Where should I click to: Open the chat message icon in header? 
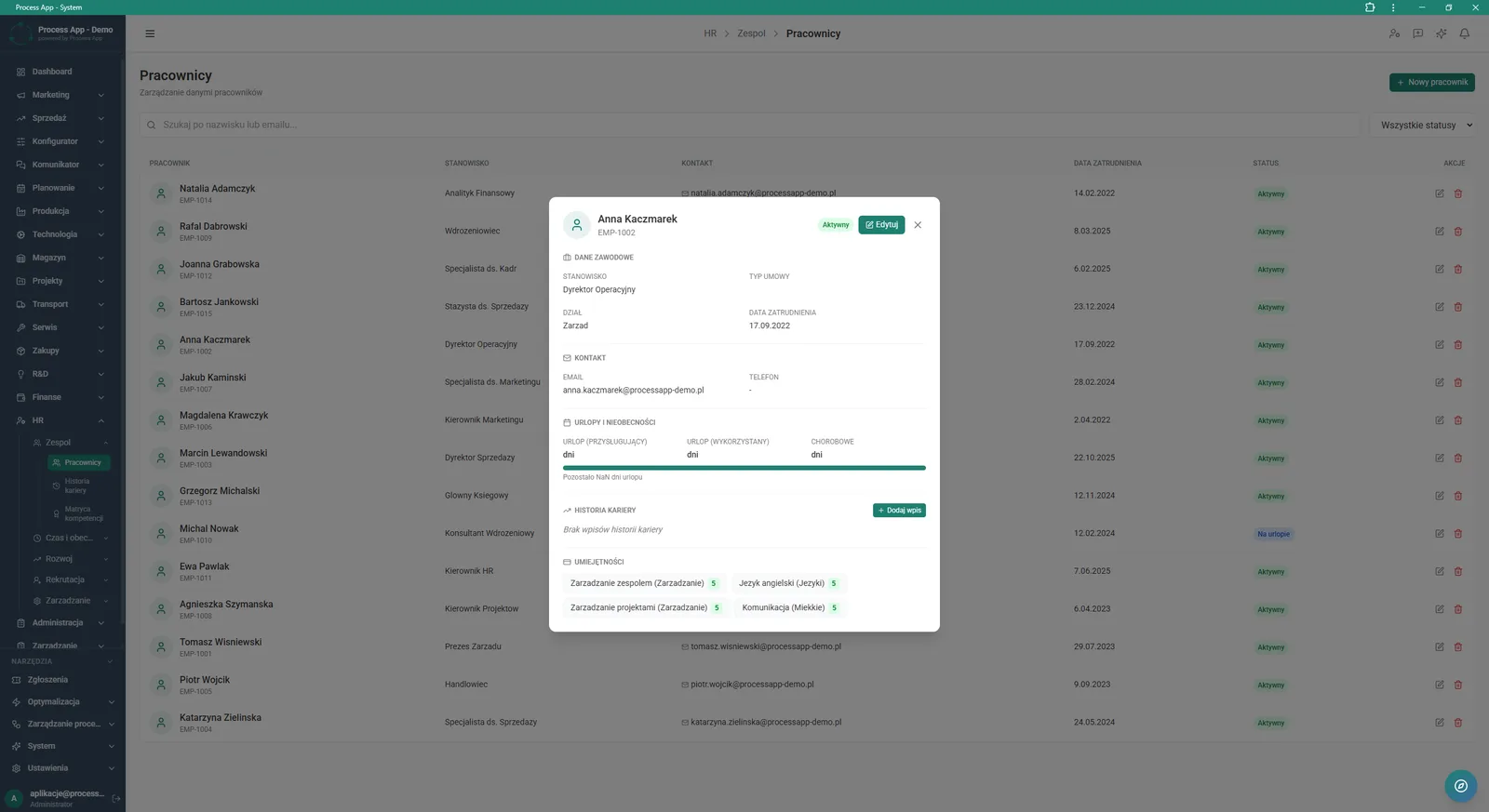point(1417,33)
